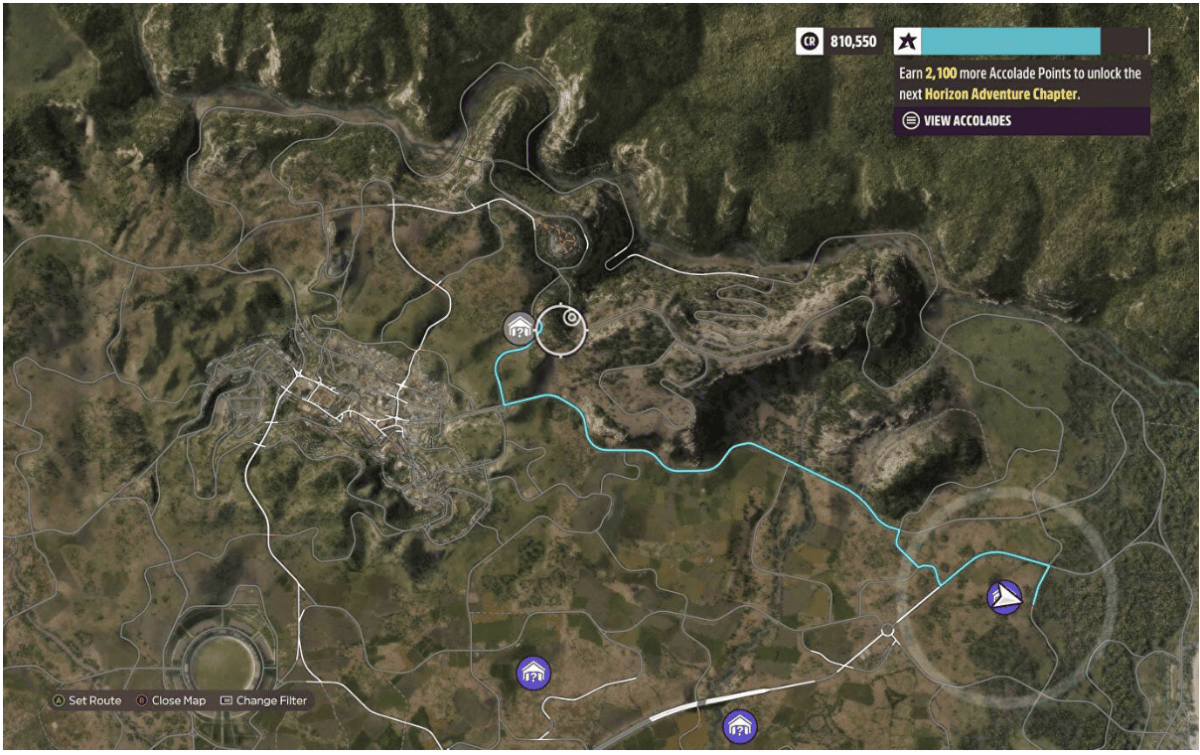The image size is (1200, 755).
Task: Select the purple house icon near bottom center
Action: tap(533, 673)
